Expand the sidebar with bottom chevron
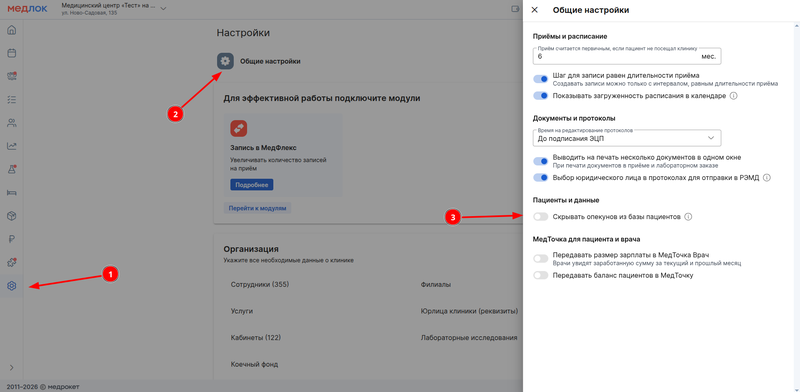 11,367
